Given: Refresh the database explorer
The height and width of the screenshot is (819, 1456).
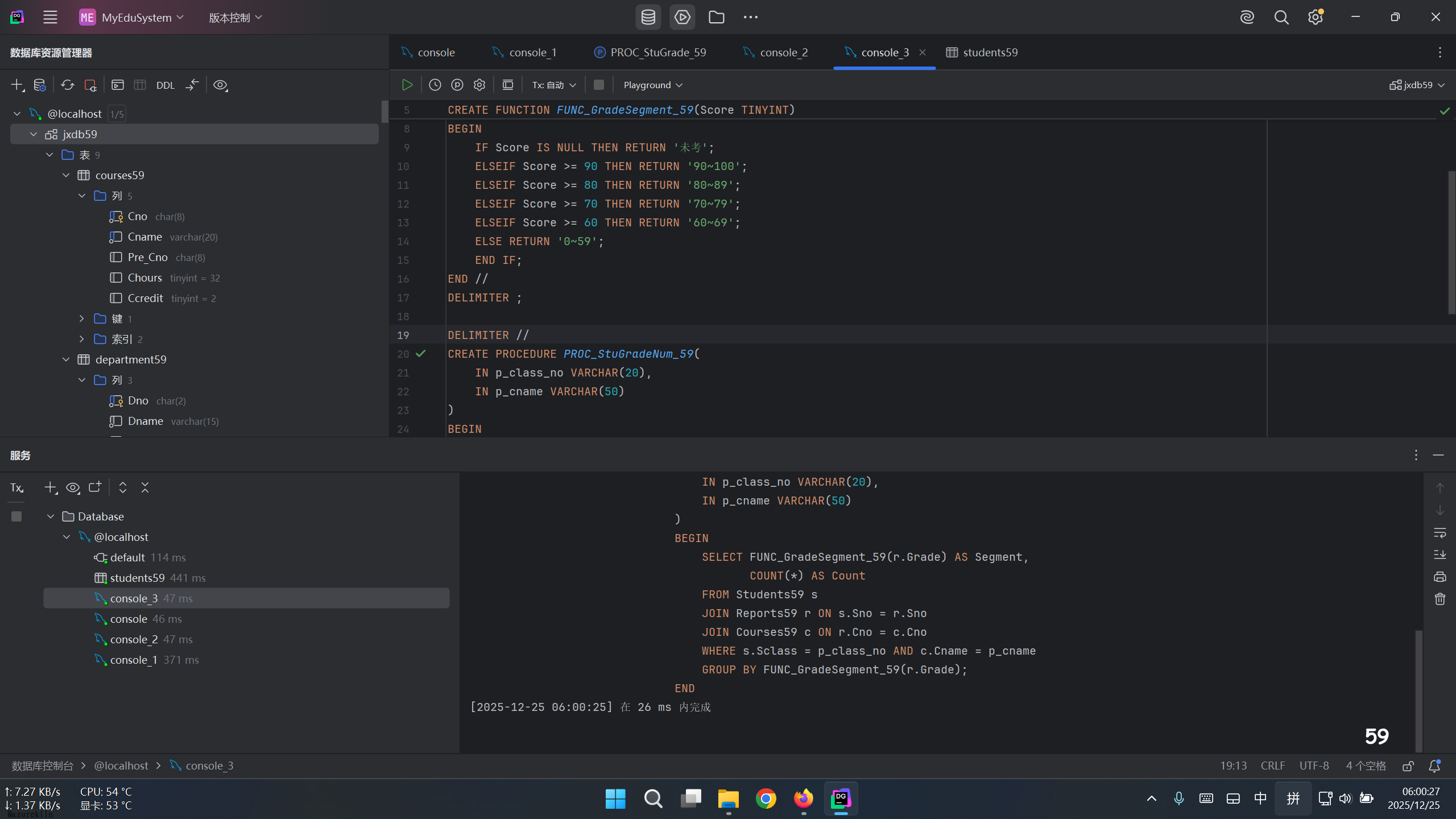Looking at the screenshot, I should click(68, 85).
